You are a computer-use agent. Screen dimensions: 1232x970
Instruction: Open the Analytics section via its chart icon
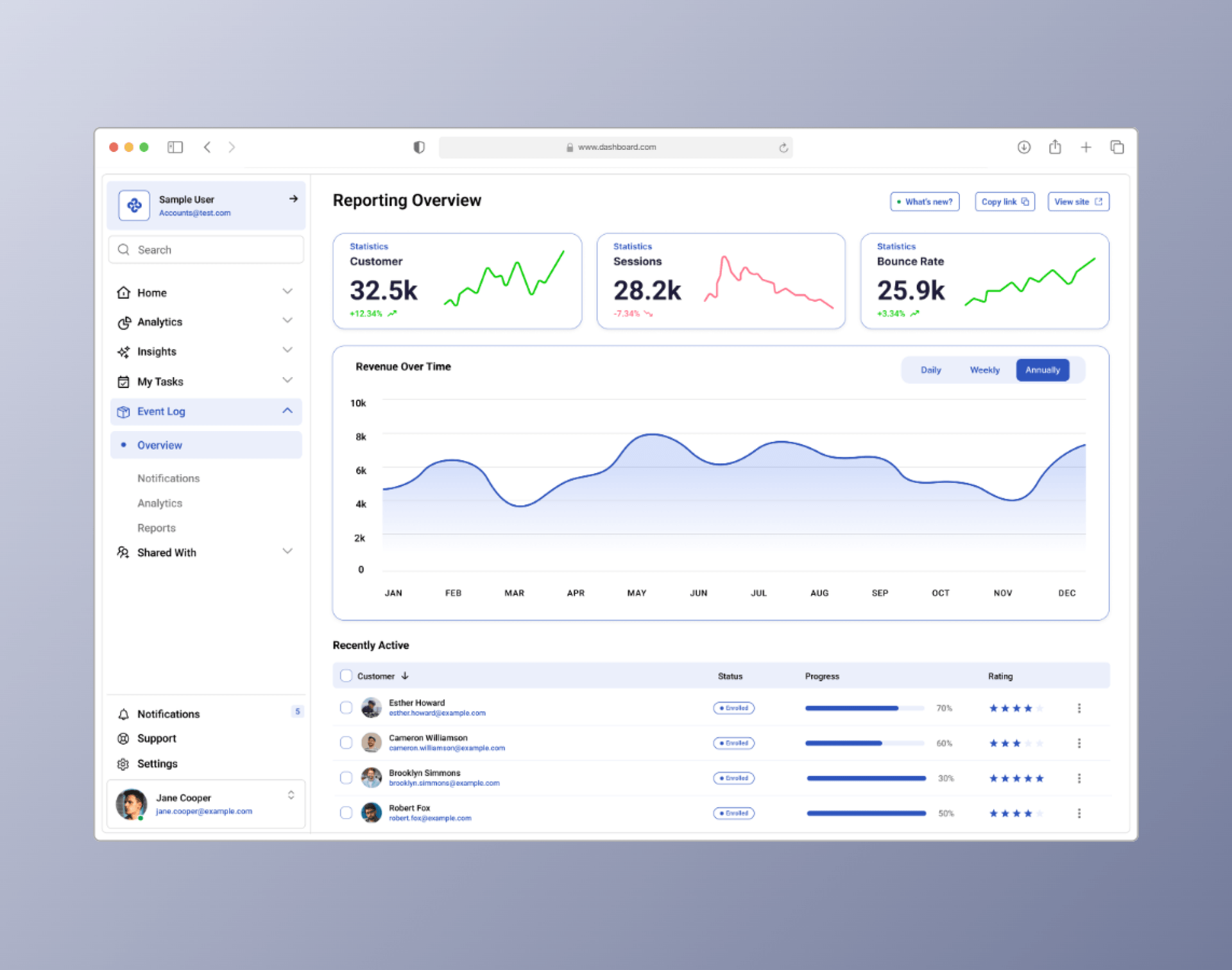click(124, 321)
